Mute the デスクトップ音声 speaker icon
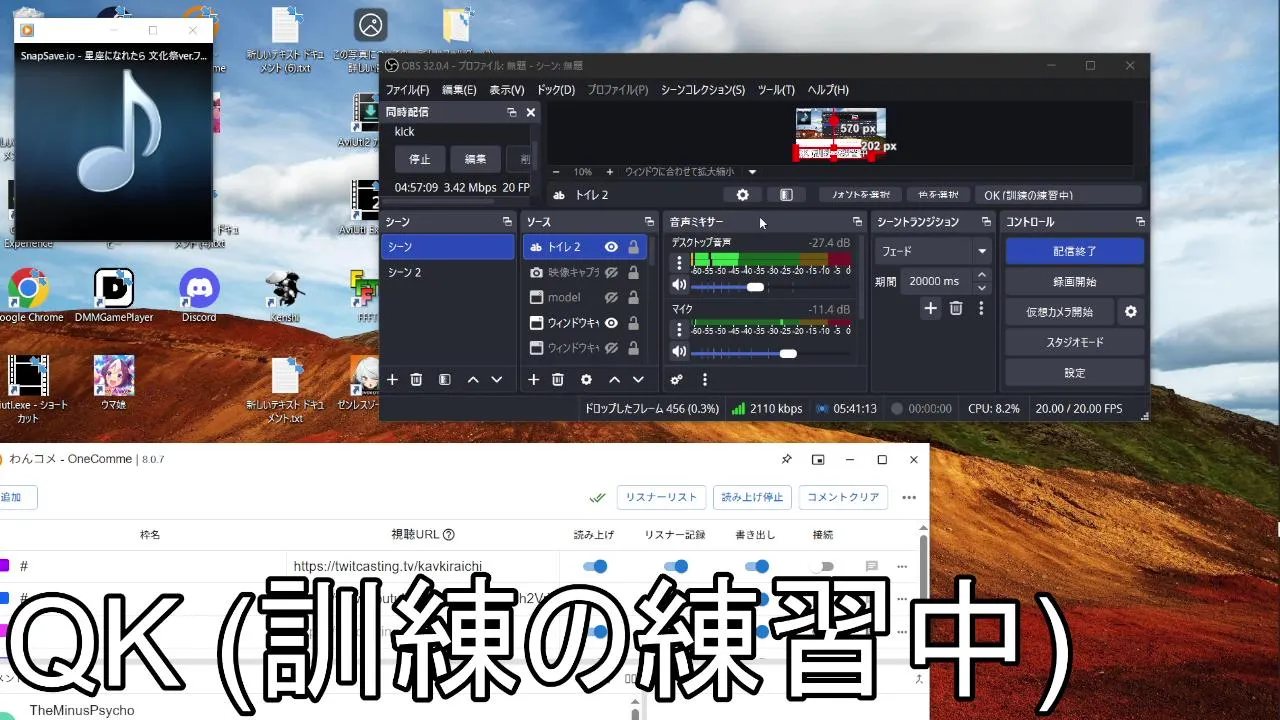The width and height of the screenshot is (1280, 720). click(680, 286)
